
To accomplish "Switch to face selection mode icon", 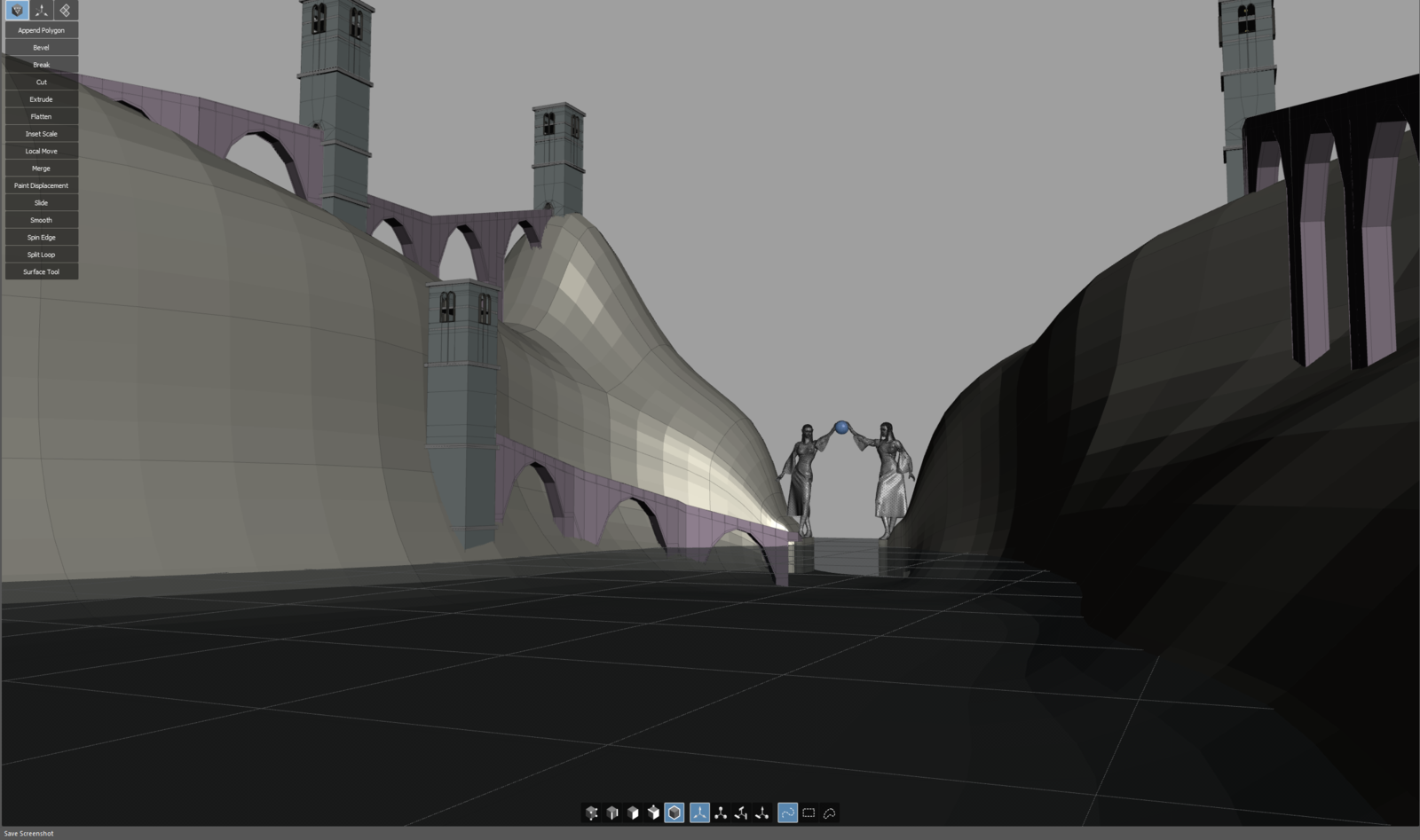I will point(633,813).
